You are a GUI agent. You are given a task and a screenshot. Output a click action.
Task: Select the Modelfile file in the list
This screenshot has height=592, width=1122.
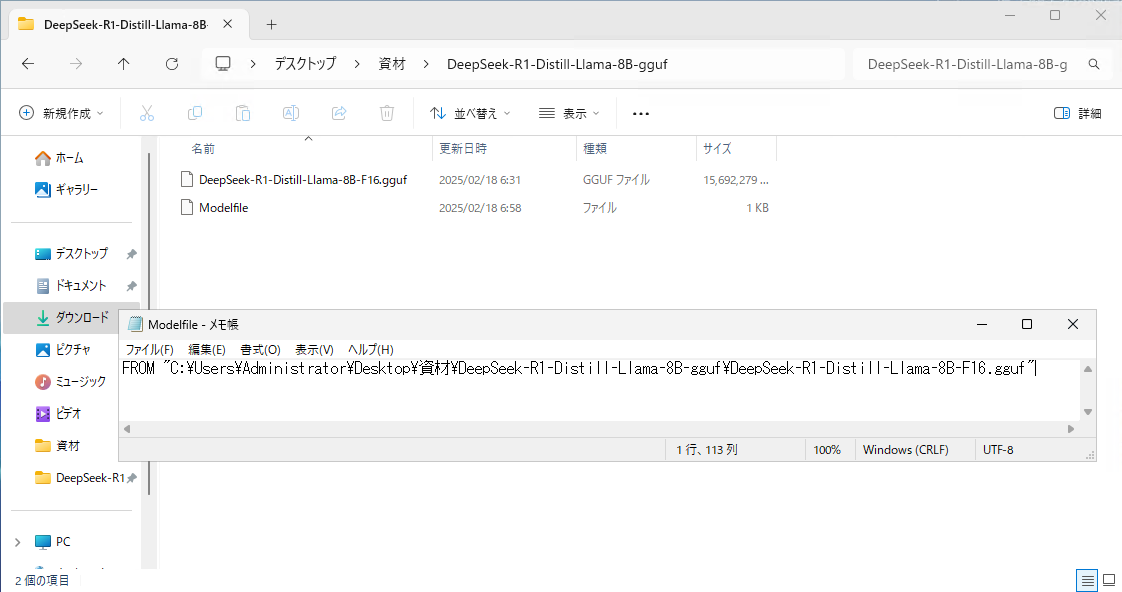pyautogui.click(x=223, y=208)
